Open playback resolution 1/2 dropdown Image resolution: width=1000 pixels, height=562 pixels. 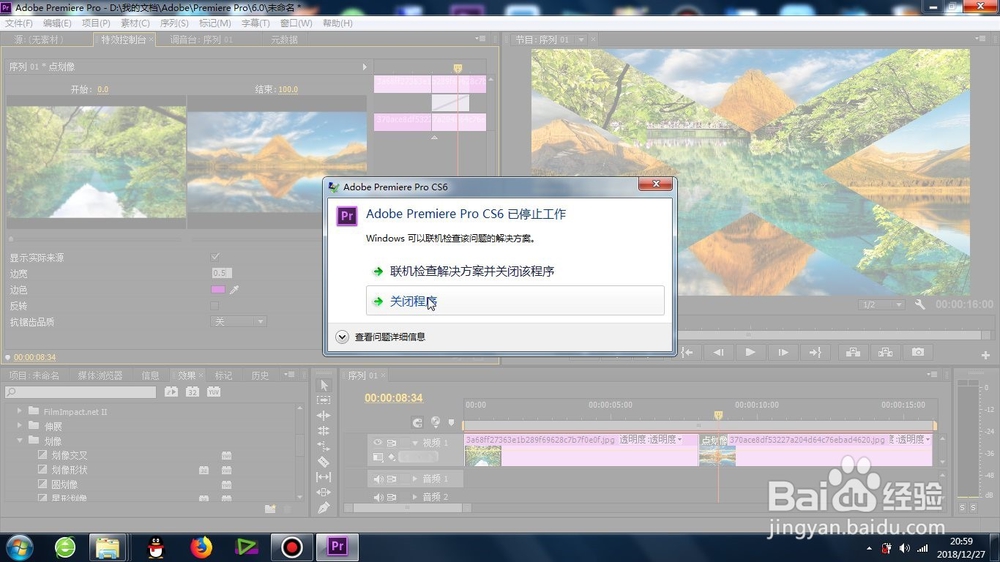881,305
